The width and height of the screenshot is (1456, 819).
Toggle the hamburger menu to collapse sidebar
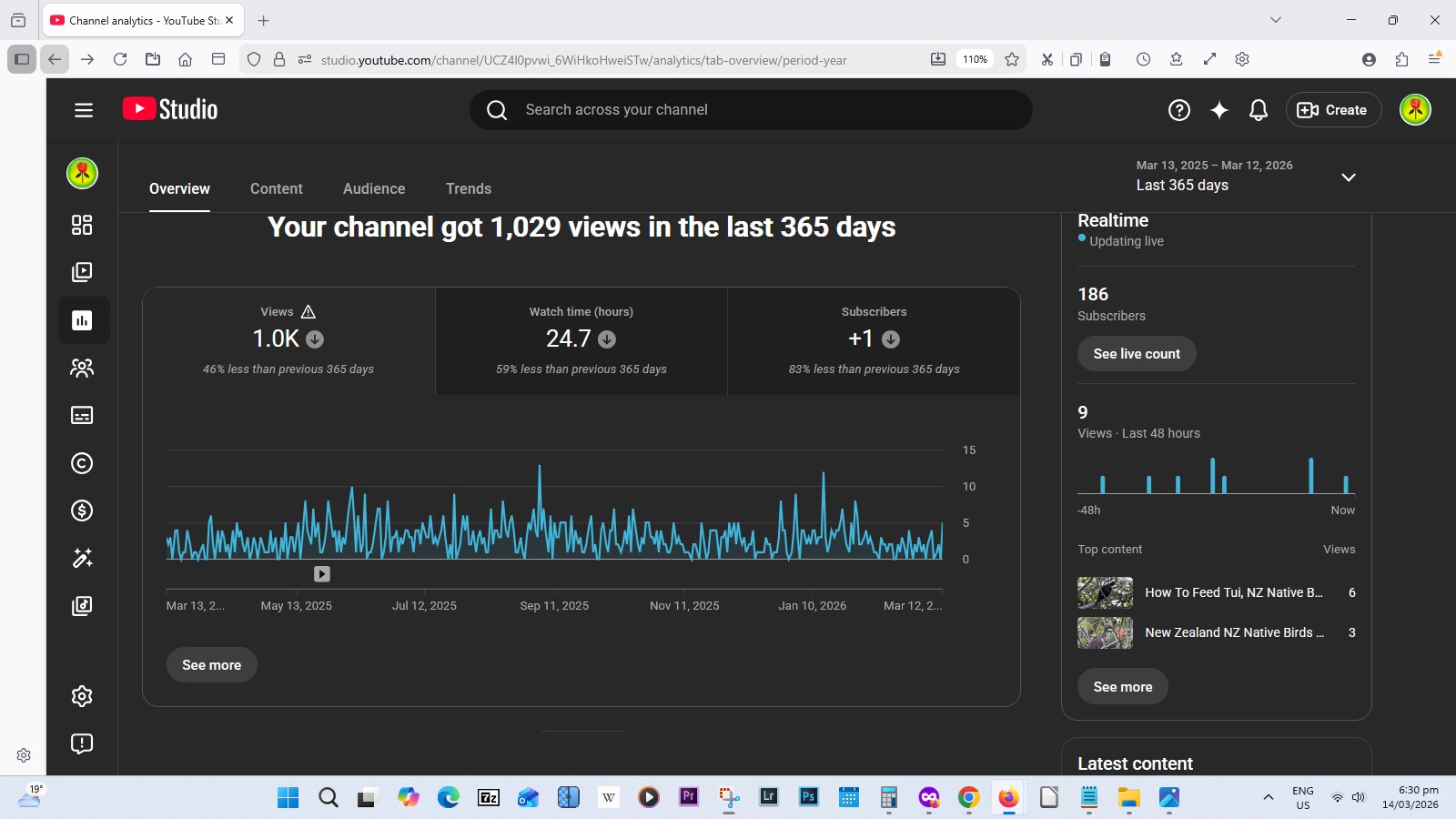click(x=84, y=110)
